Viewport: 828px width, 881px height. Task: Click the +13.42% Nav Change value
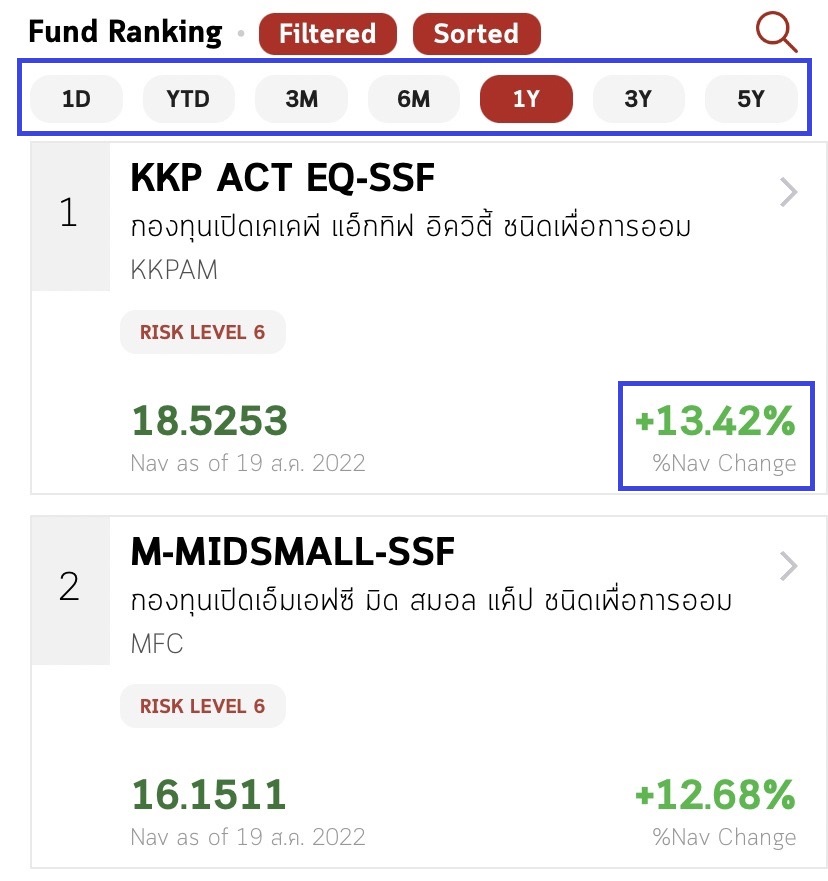715,423
